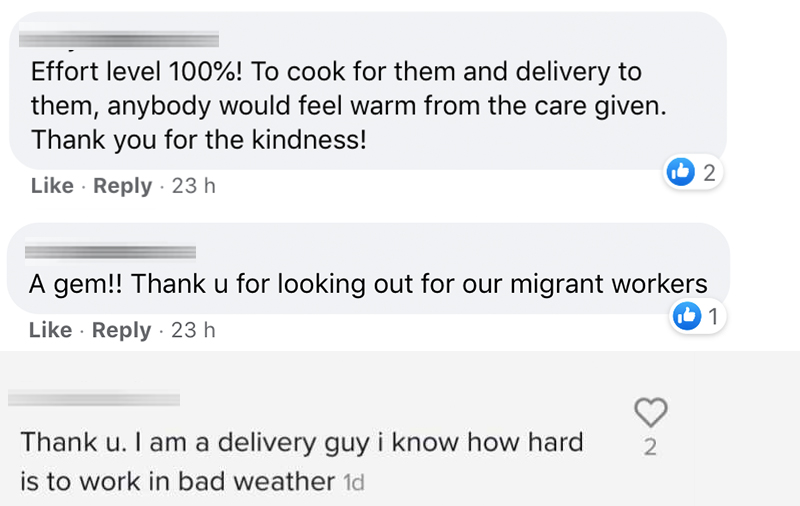Click the reaction count 1 on the "A gem!!" comment
This screenshot has height=506, width=800.
pos(712,317)
